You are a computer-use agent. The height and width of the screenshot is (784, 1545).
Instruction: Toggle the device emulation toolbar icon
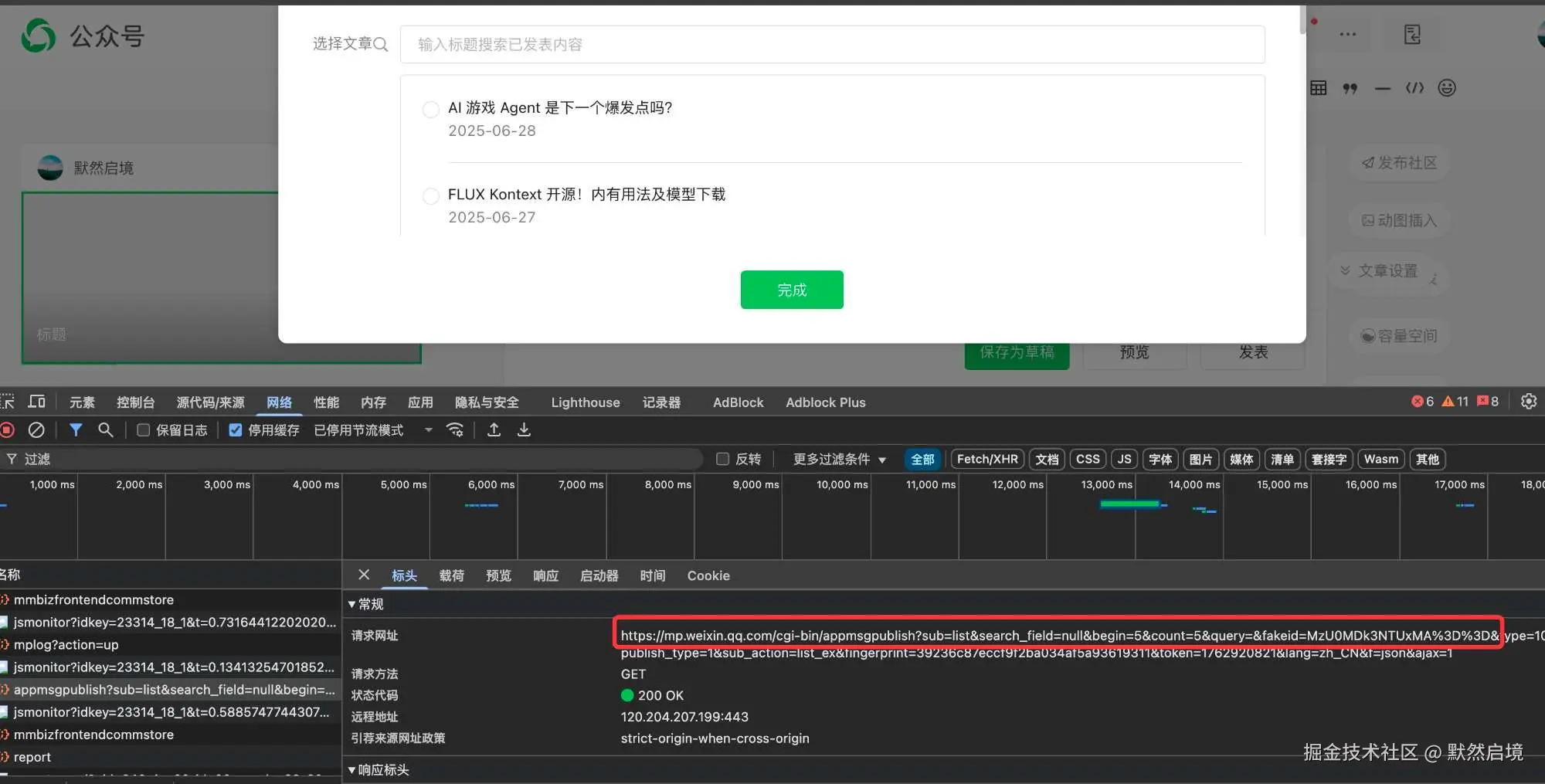point(36,402)
